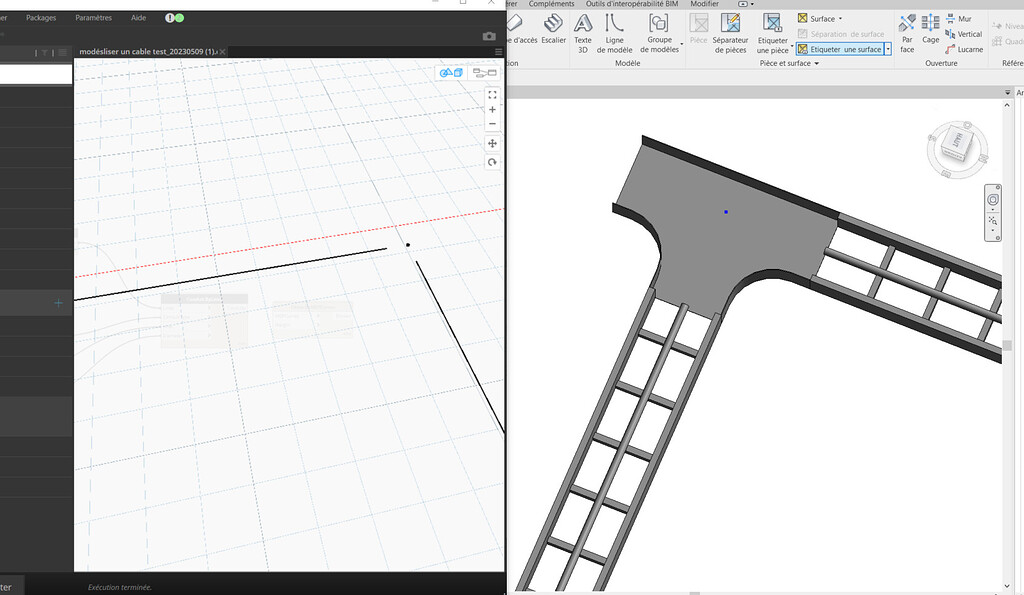Select the Par face opening tool
The width and height of the screenshot is (1024, 595).
906,30
